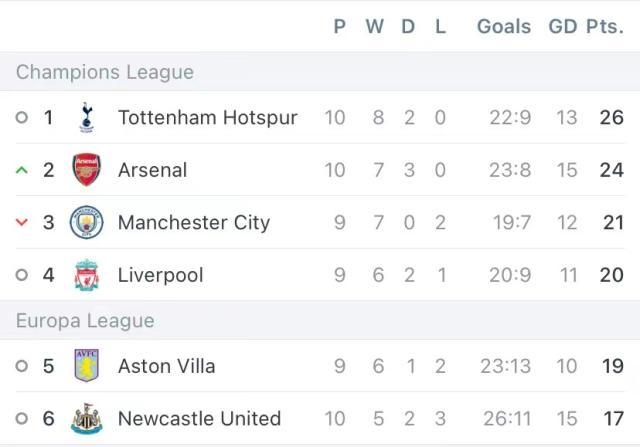Click the Newcastle United crest icon
Image resolution: width=640 pixels, height=447 pixels.
pyautogui.click(x=87, y=419)
